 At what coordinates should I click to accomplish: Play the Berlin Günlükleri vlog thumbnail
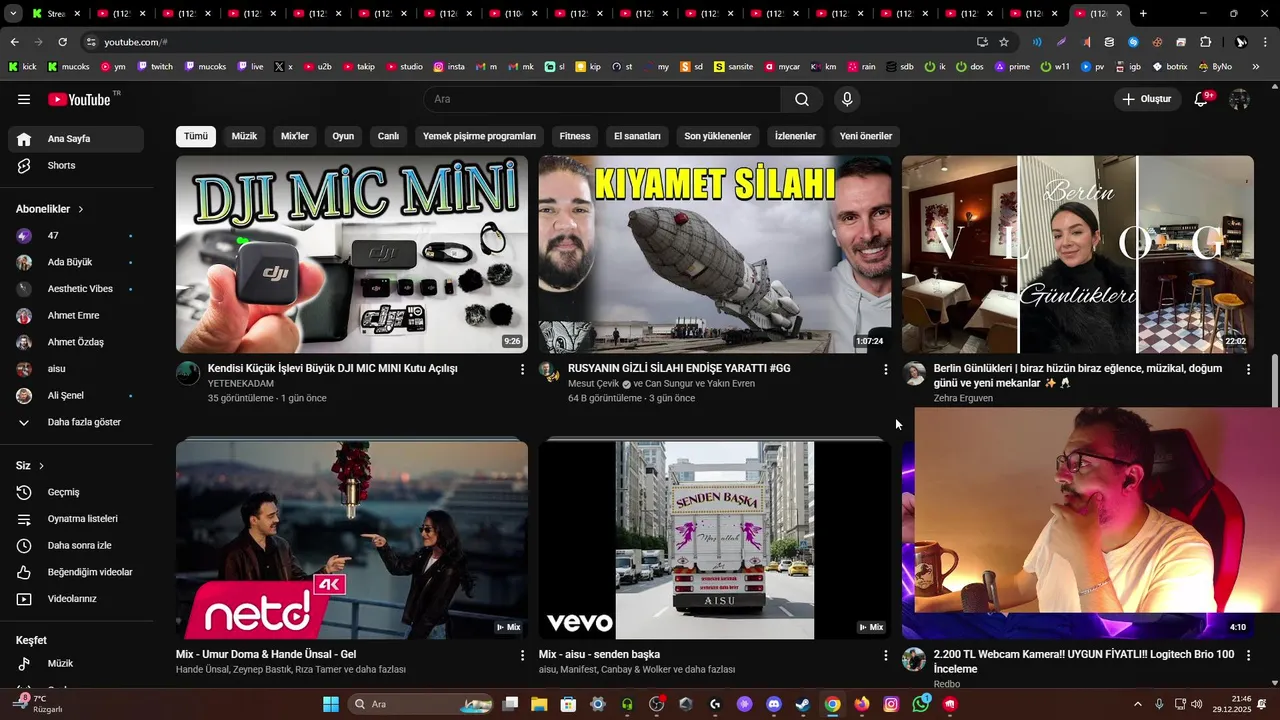[1078, 254]
